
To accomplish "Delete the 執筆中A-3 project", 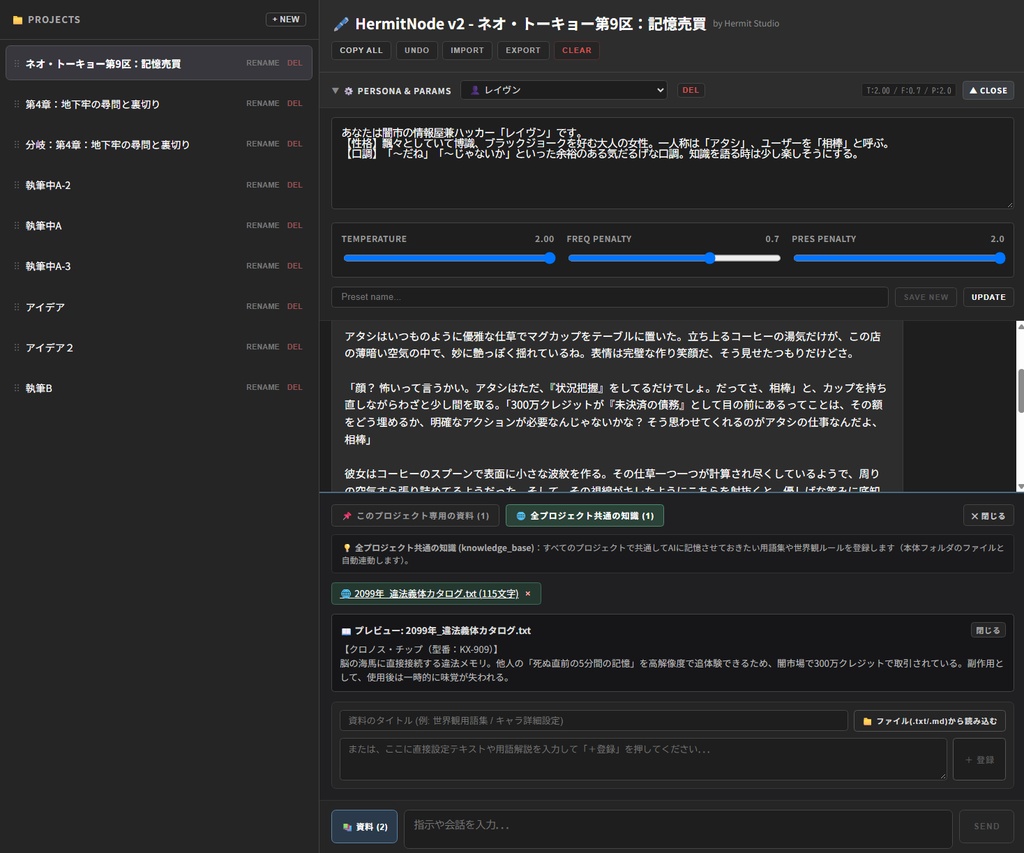I will 295,266.
